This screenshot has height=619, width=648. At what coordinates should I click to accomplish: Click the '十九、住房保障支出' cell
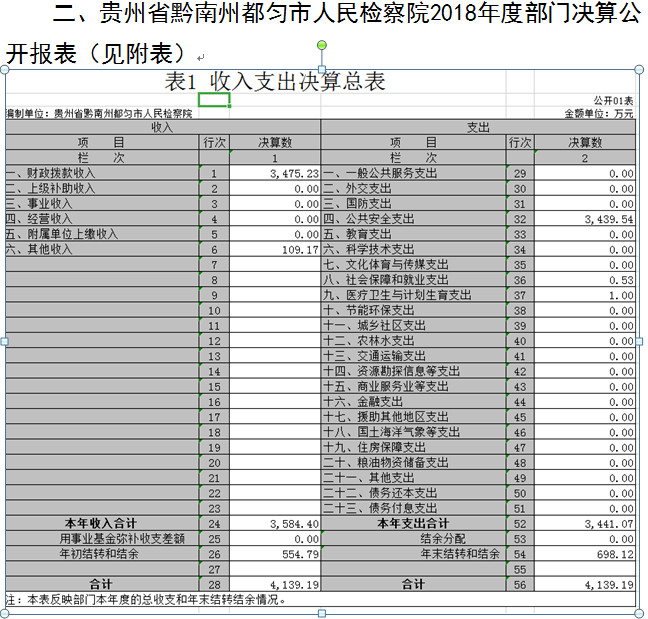413,448
